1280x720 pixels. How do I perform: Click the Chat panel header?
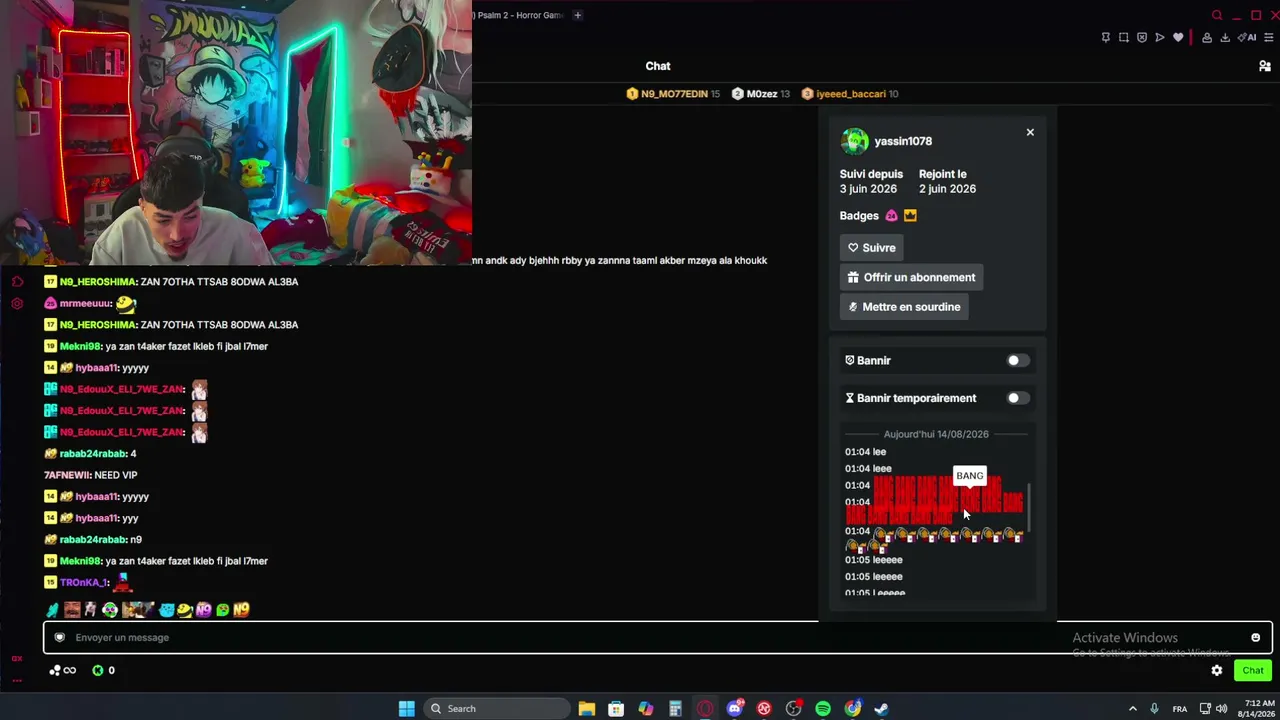point(658,66)
